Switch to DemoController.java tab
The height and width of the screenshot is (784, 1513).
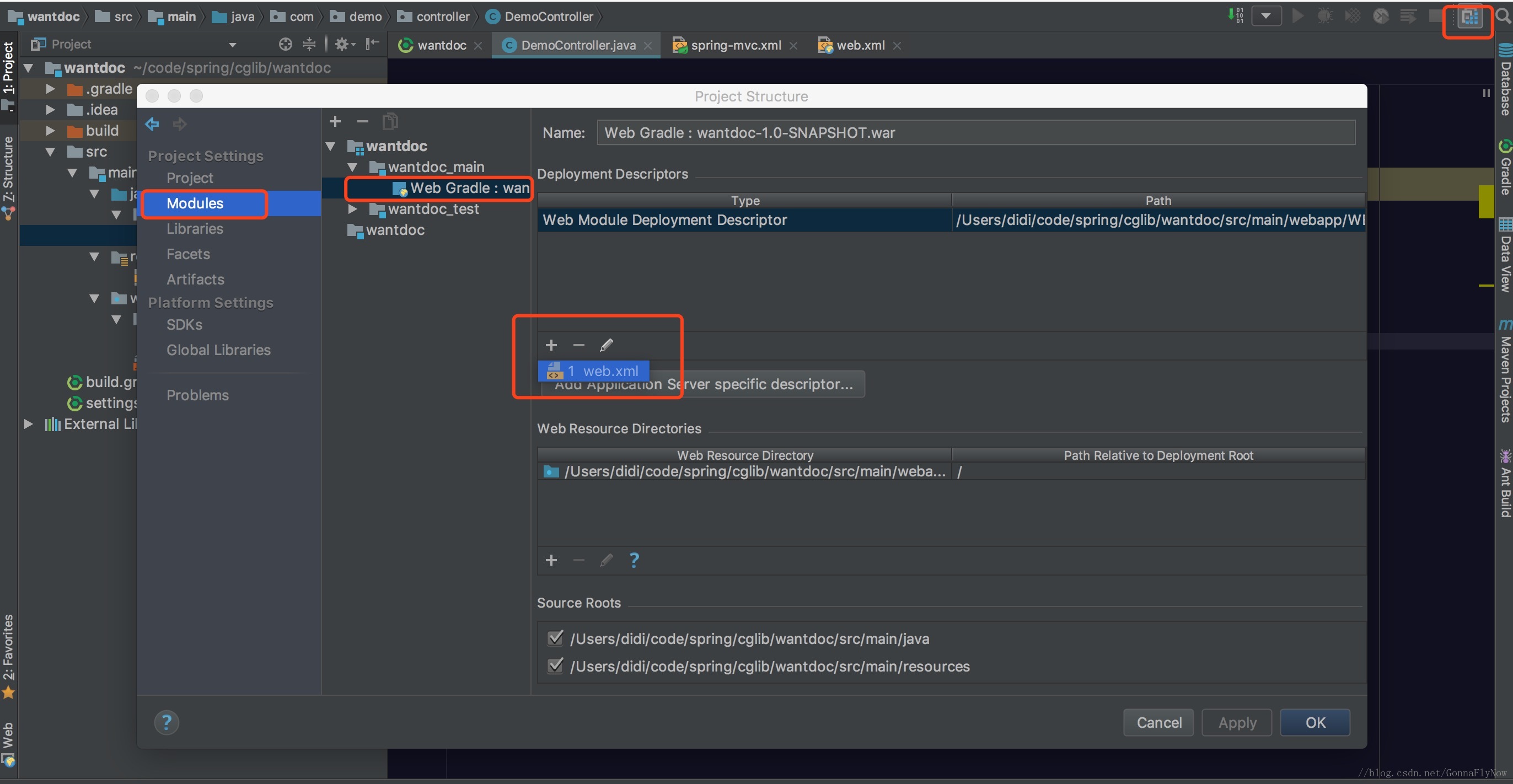point(577,45)
